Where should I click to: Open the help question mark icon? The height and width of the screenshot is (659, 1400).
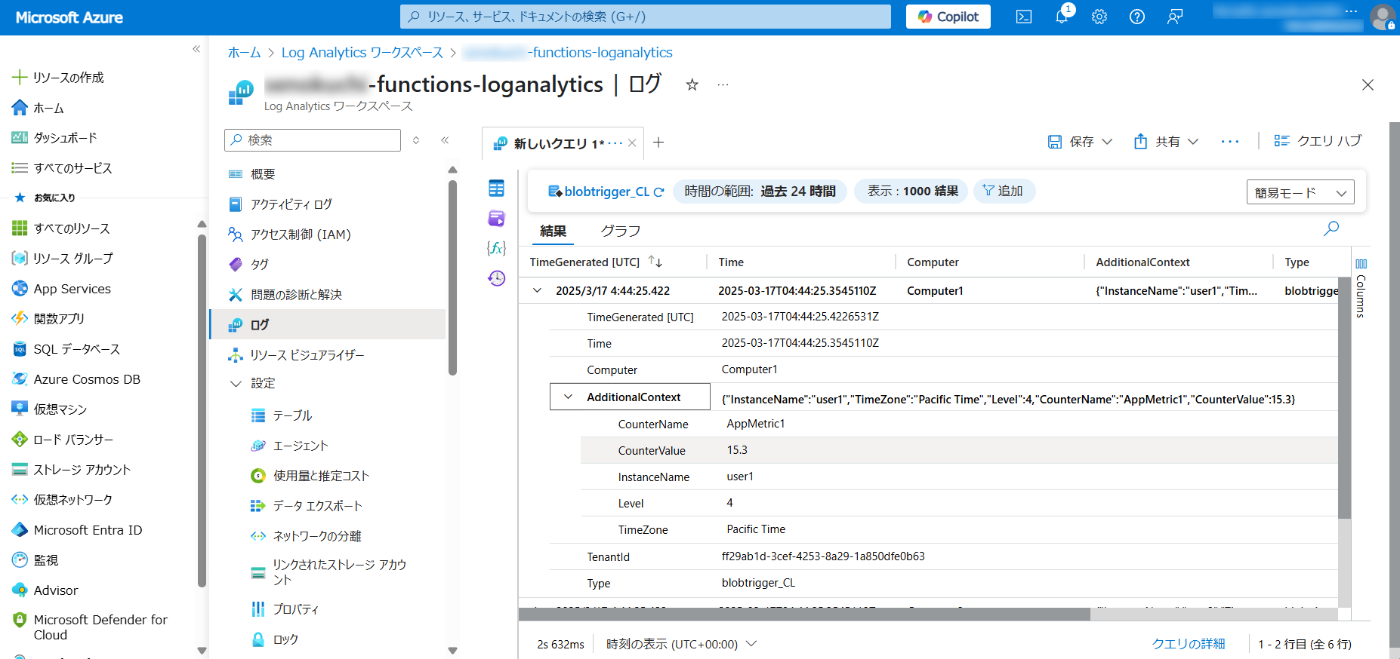pyautogui.click(x=1137, y=16)
